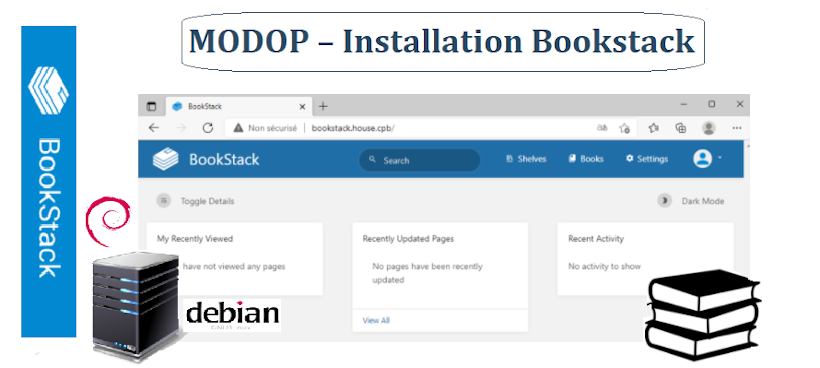Viewport: 820px width, 368px height.
Task: Click the browser forward arrow
Action: (181, 128)
